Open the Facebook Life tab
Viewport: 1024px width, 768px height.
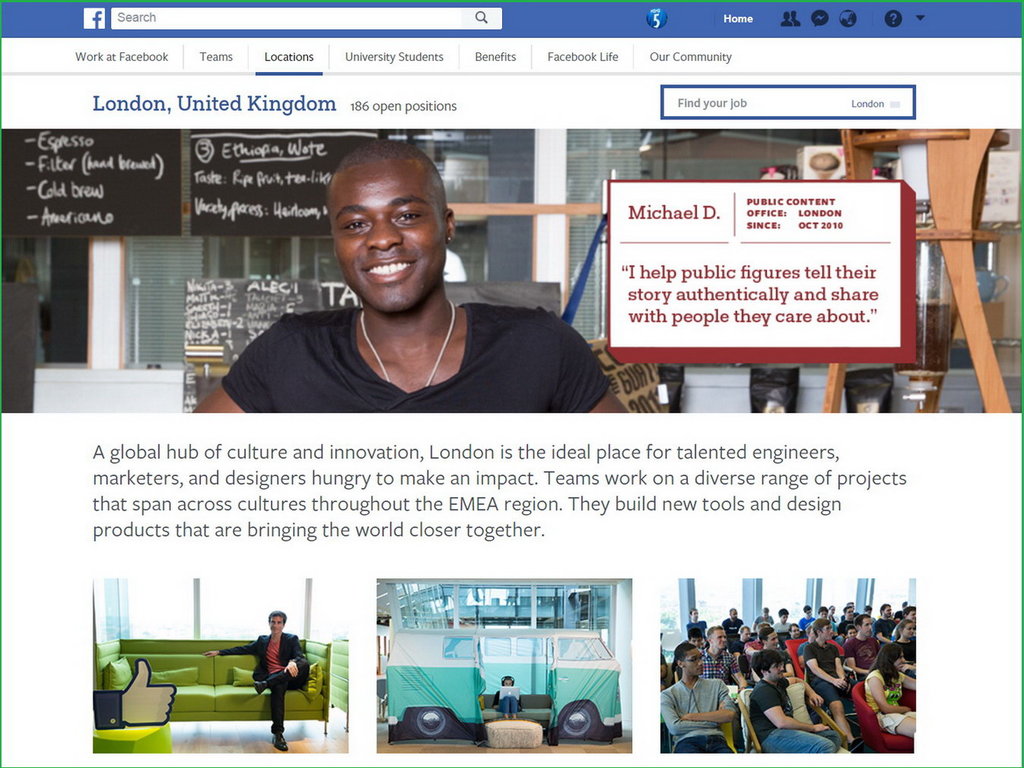tap(583, 57)
